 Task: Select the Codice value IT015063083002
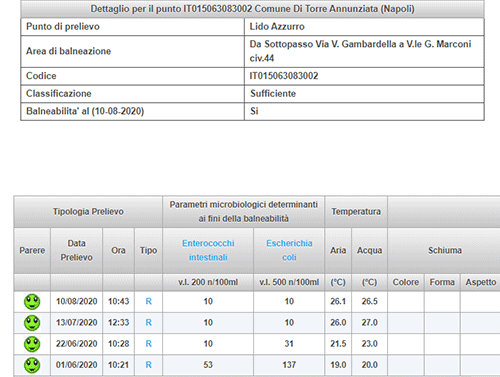[284, 76]
